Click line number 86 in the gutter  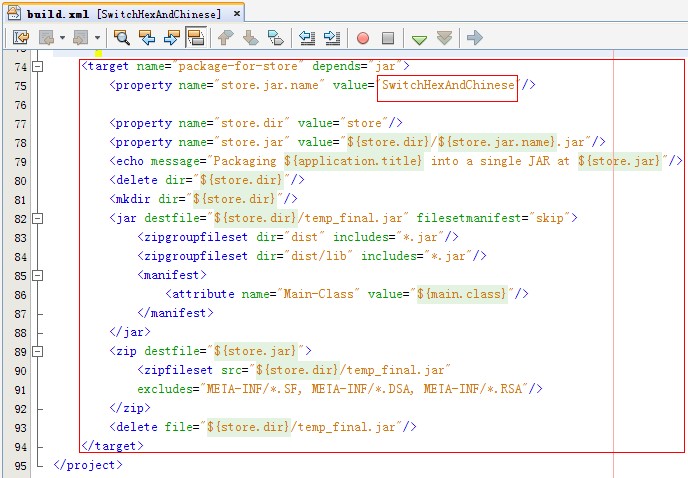[x=20, y=295]
